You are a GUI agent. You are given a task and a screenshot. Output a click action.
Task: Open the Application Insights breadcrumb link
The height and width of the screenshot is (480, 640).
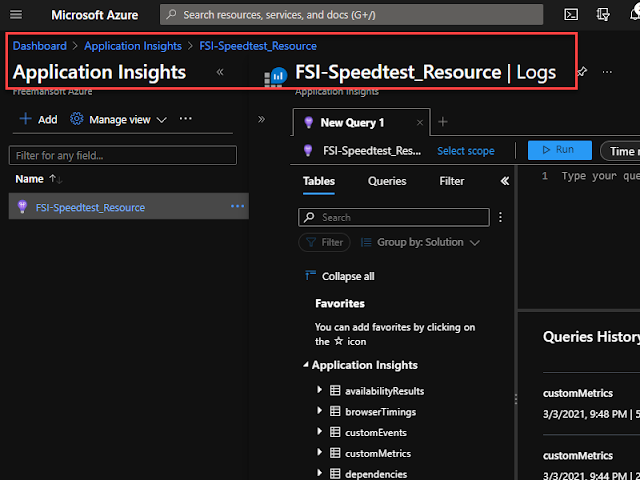(133, 46)
